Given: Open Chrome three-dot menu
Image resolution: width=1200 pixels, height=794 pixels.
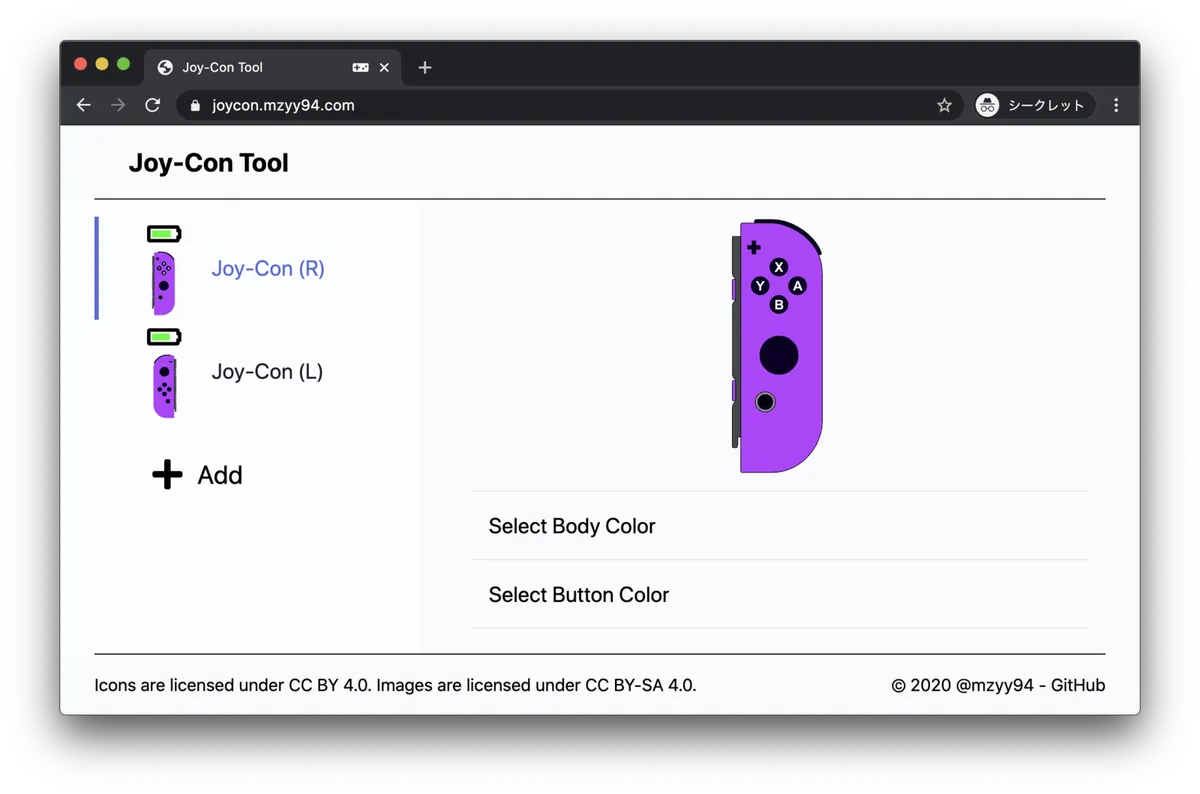Looking at the screenshot, I should click(1116, 105).
